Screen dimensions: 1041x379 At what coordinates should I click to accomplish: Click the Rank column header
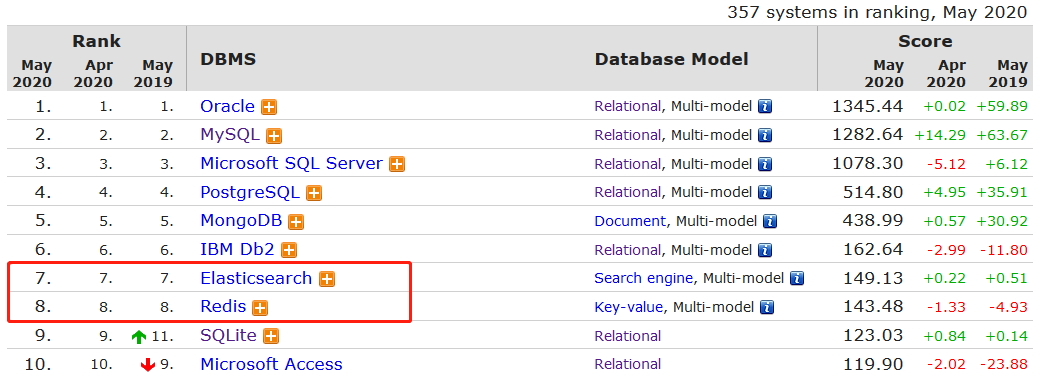click(97, 41)
